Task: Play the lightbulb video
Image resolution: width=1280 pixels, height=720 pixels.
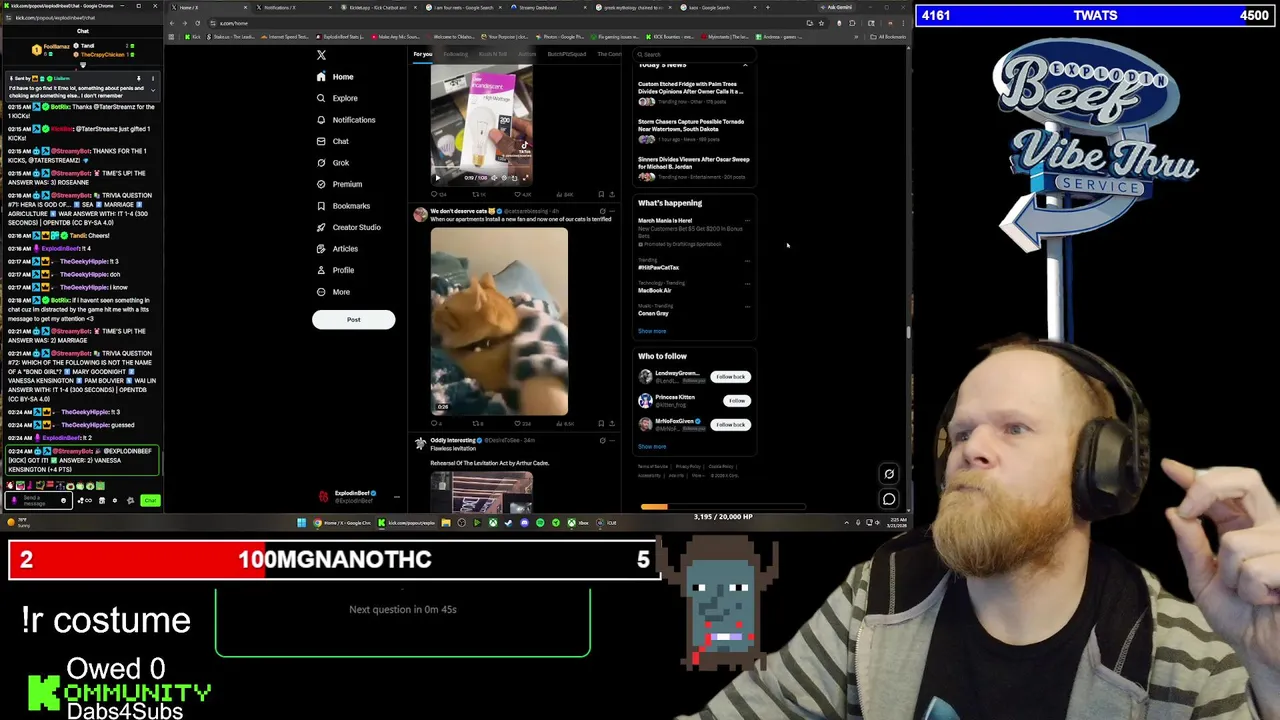Action: tap(437, 178)
